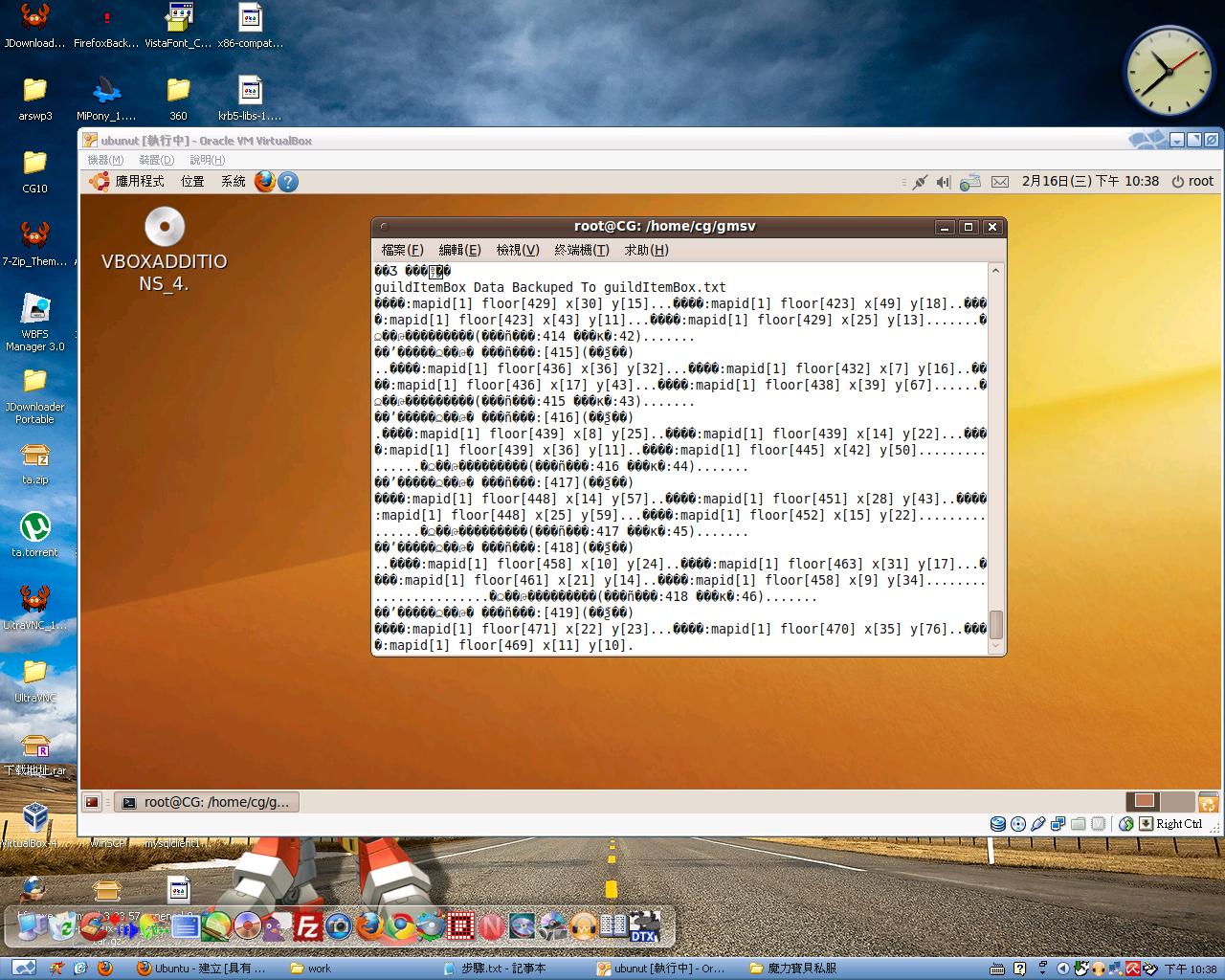1225x980 pixels.
Task: Open the ta.torrent uTorrent file icon
Action: [x=35, y=527]
